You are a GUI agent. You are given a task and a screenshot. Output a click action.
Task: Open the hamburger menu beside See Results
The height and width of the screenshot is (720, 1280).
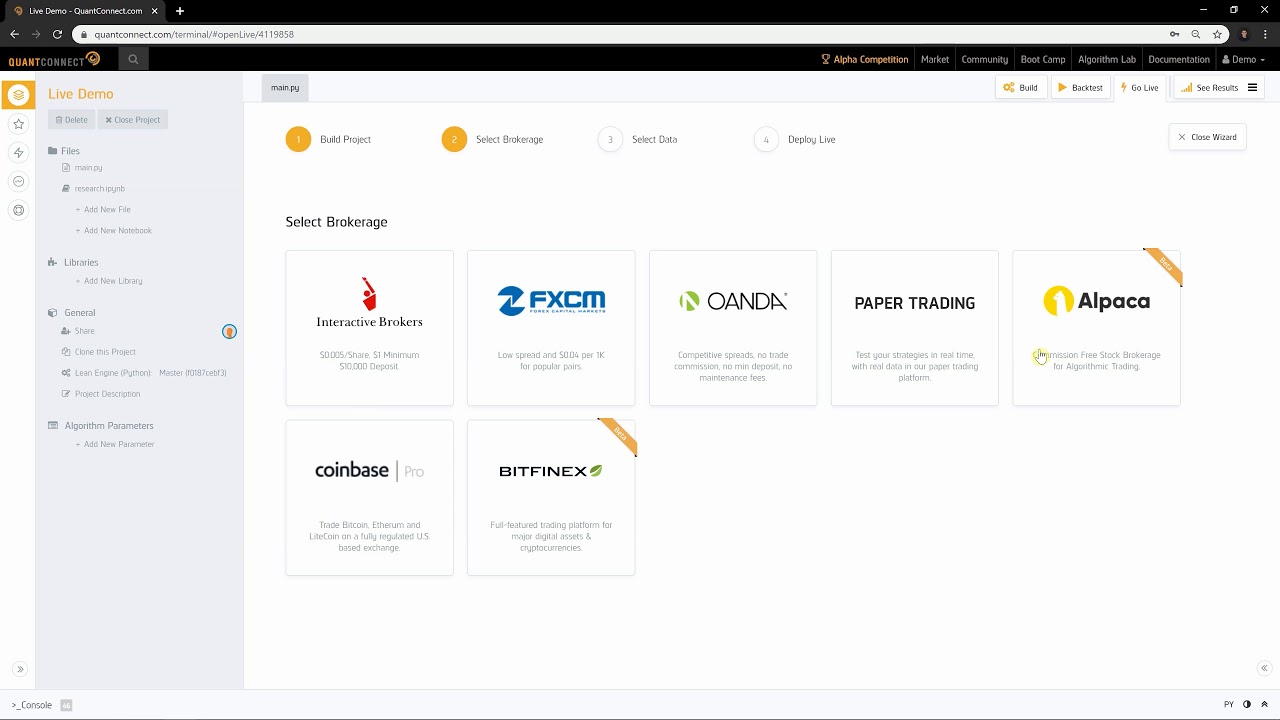pos(1252,88)
